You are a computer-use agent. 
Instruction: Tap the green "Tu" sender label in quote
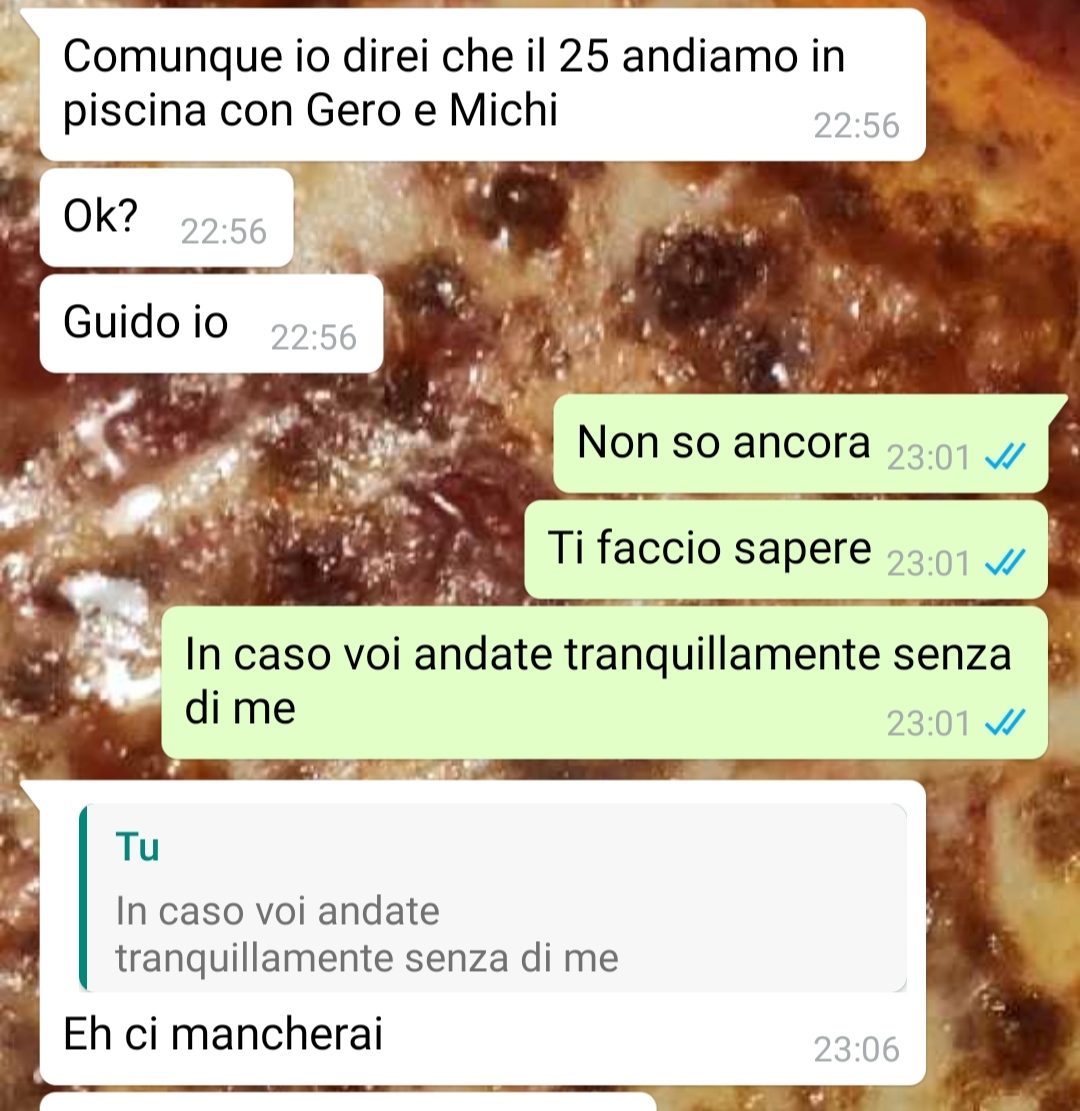pos(137,847)
